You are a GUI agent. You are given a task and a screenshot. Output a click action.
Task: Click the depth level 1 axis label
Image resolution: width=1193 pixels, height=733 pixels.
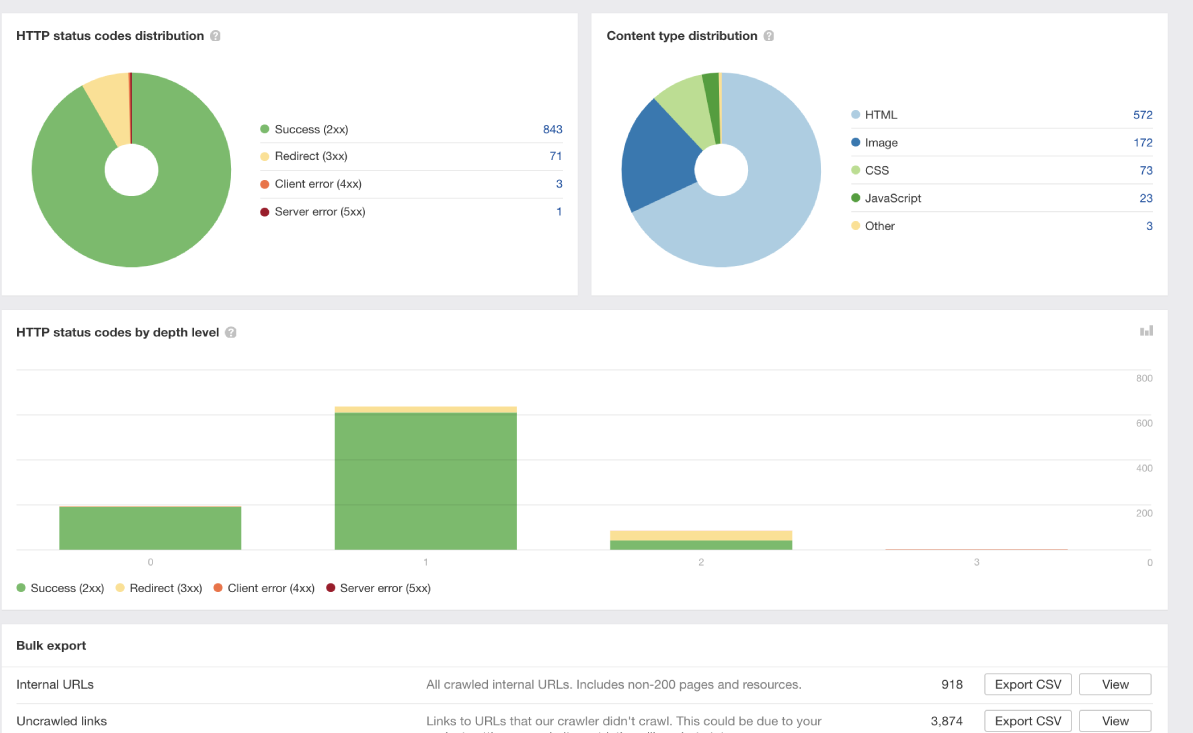[425, 562]
